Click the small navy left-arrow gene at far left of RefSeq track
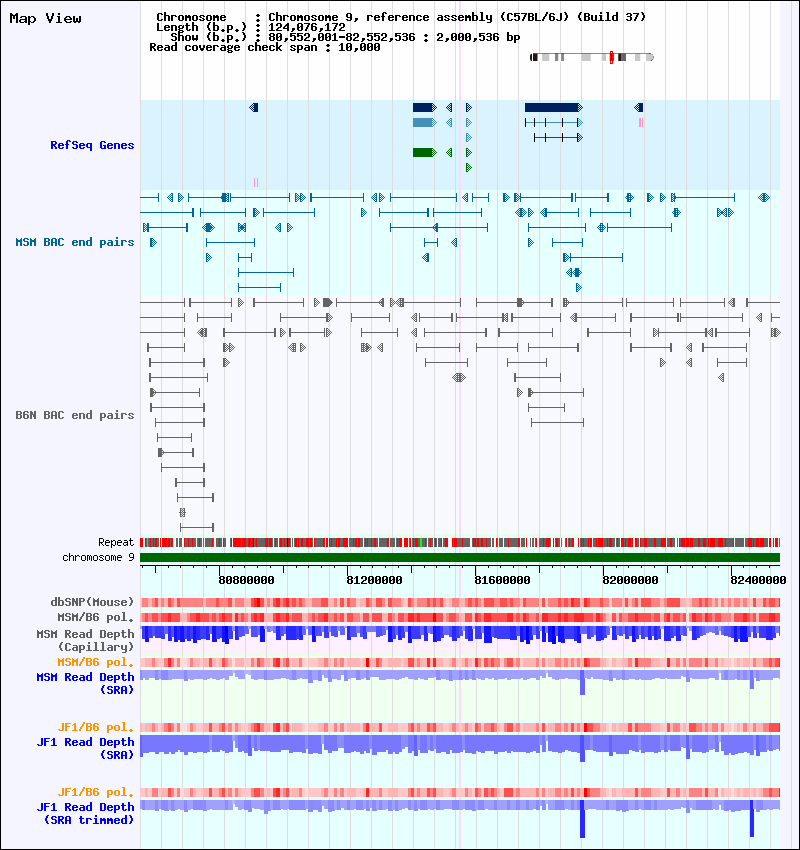Screen dimensions: 800x850 254,108
